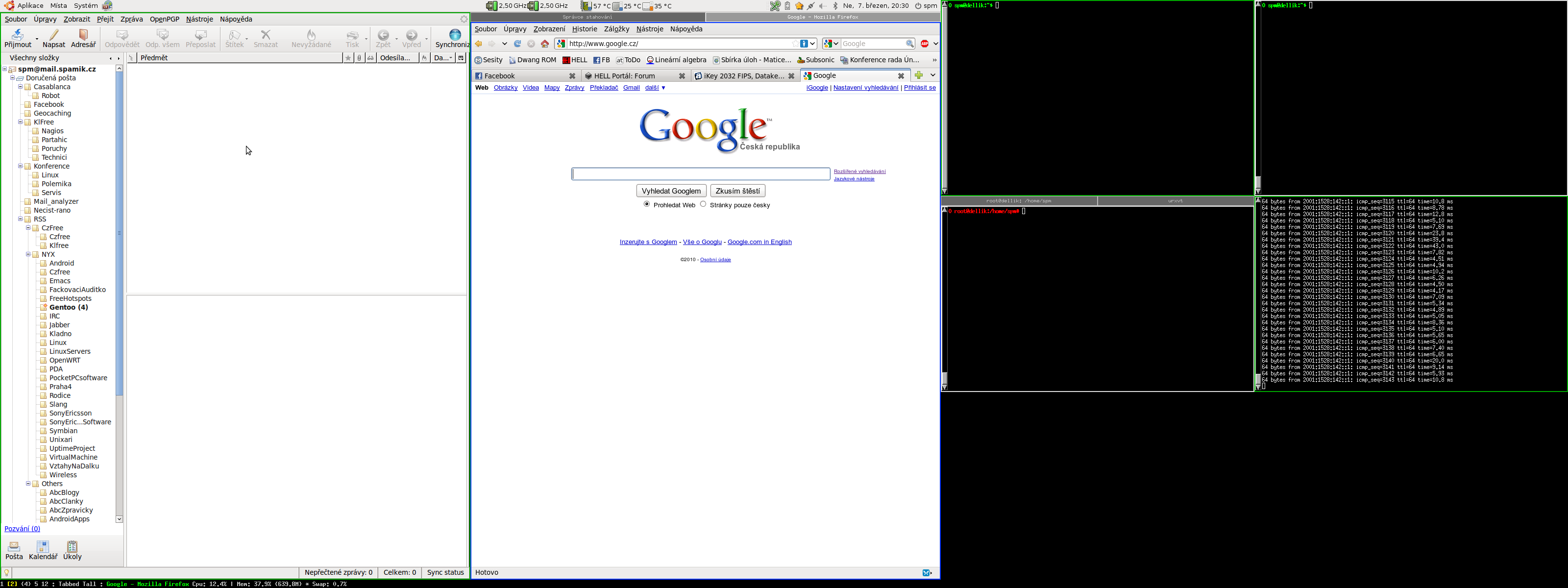Viewport: 1568px width, 588px height.
Task: Collapse the Konference folder
Action: click(20, 166)
